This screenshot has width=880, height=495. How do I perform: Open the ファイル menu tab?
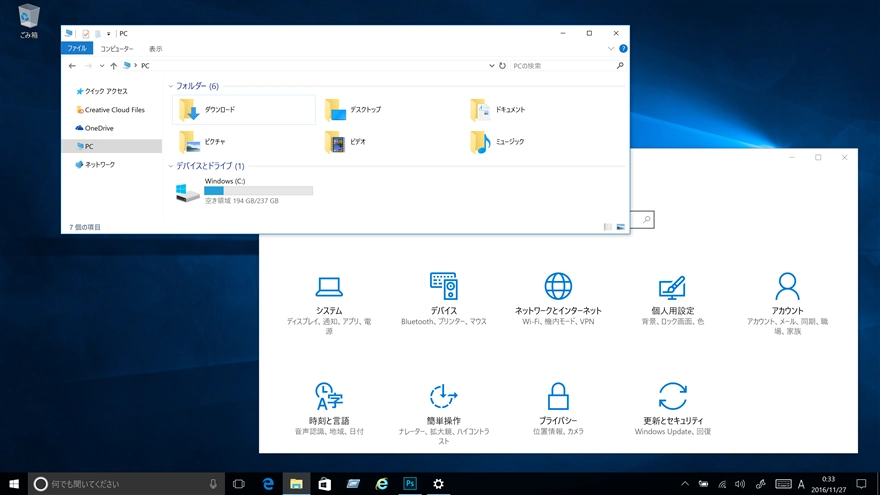coord(77,48)
